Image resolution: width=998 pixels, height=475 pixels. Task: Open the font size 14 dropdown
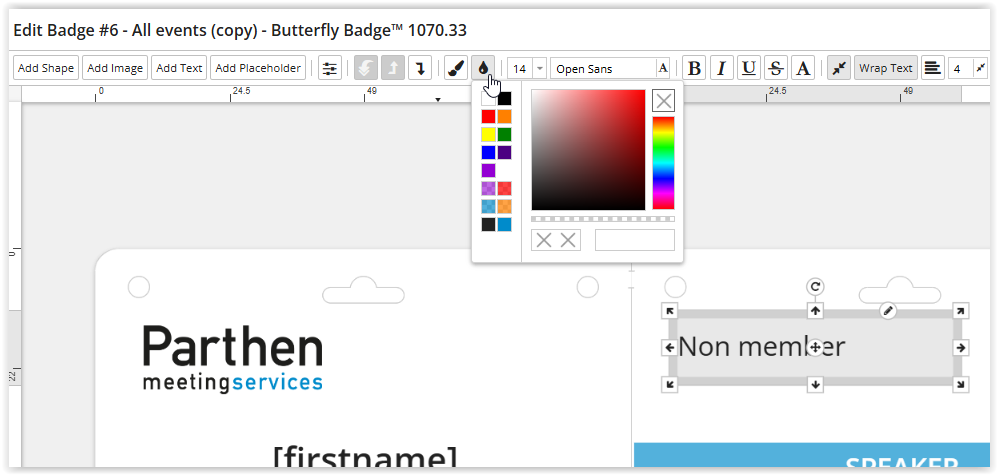point(540,68)
